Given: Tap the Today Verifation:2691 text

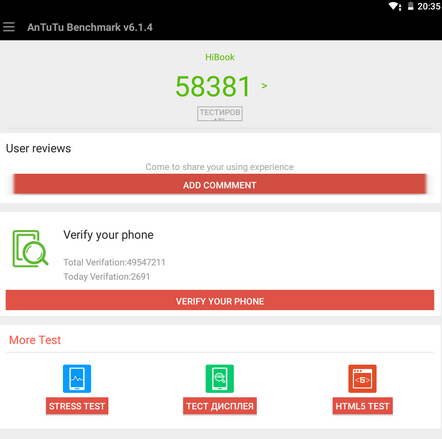Looking at the screenshot, I should [x=107, y=277].
